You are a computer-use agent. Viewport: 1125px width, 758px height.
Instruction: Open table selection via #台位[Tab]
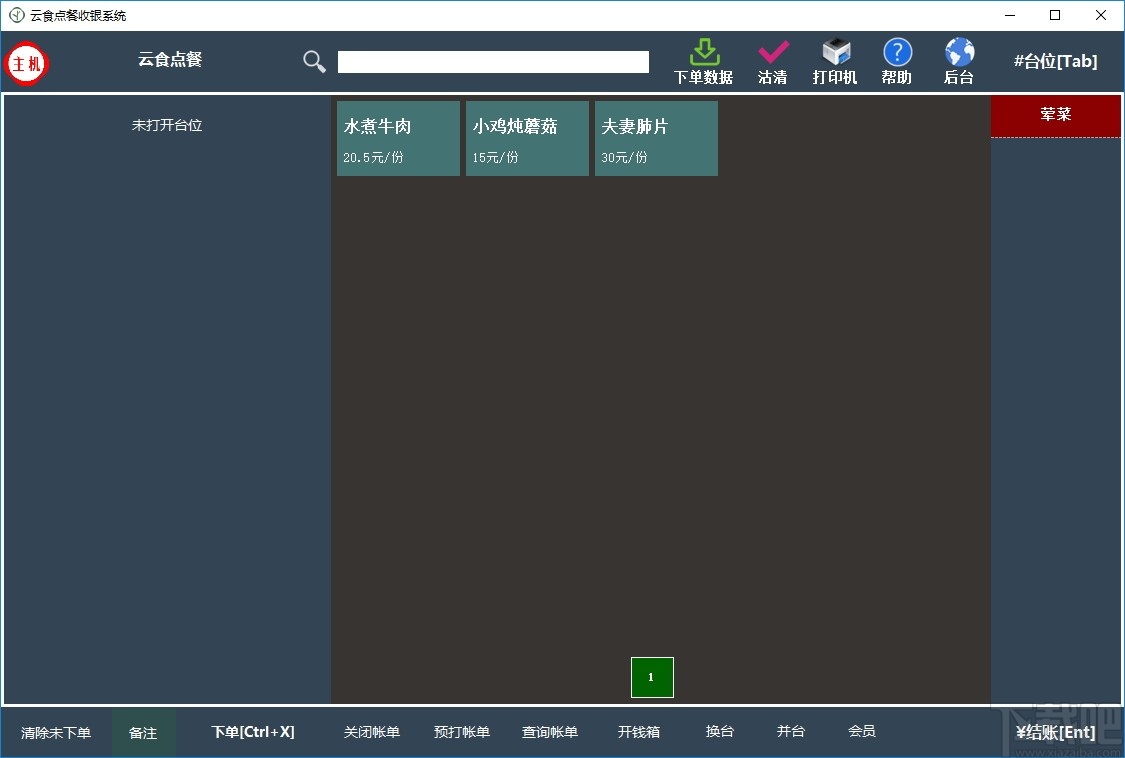coord(1056,61)
